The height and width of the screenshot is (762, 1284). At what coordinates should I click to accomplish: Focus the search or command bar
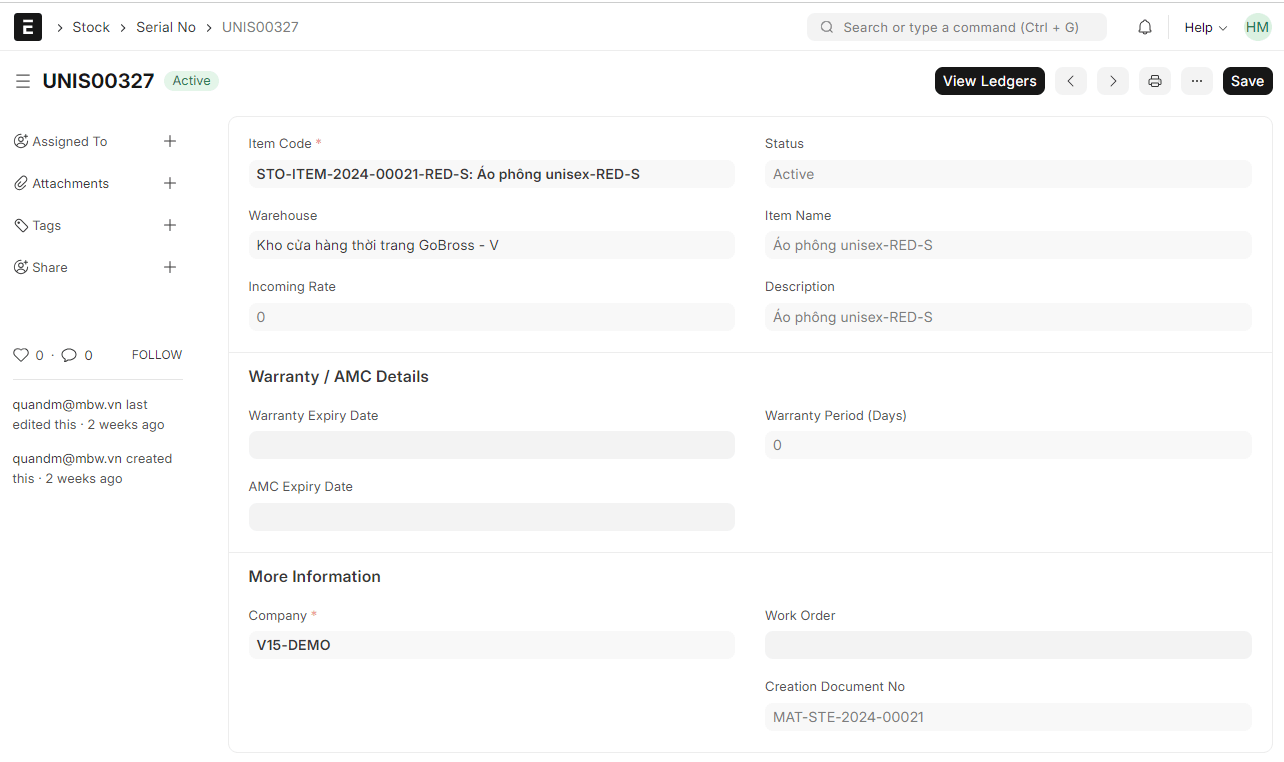click(957, 27)
